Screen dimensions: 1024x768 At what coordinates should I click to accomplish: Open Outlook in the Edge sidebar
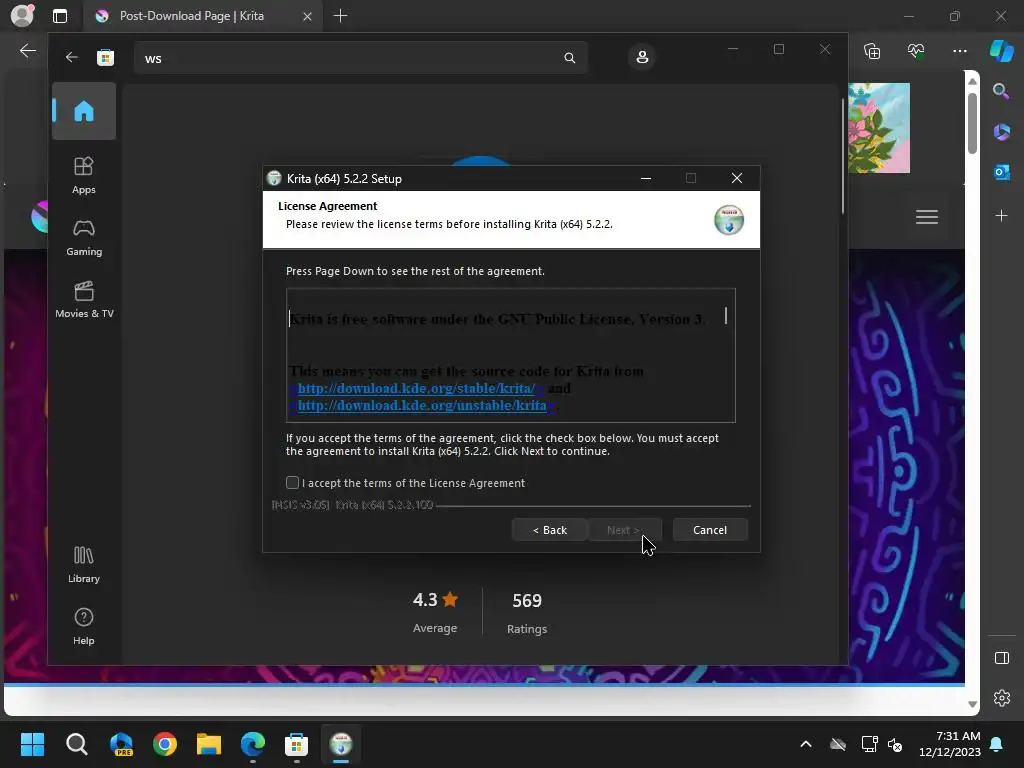(1001, 172)
